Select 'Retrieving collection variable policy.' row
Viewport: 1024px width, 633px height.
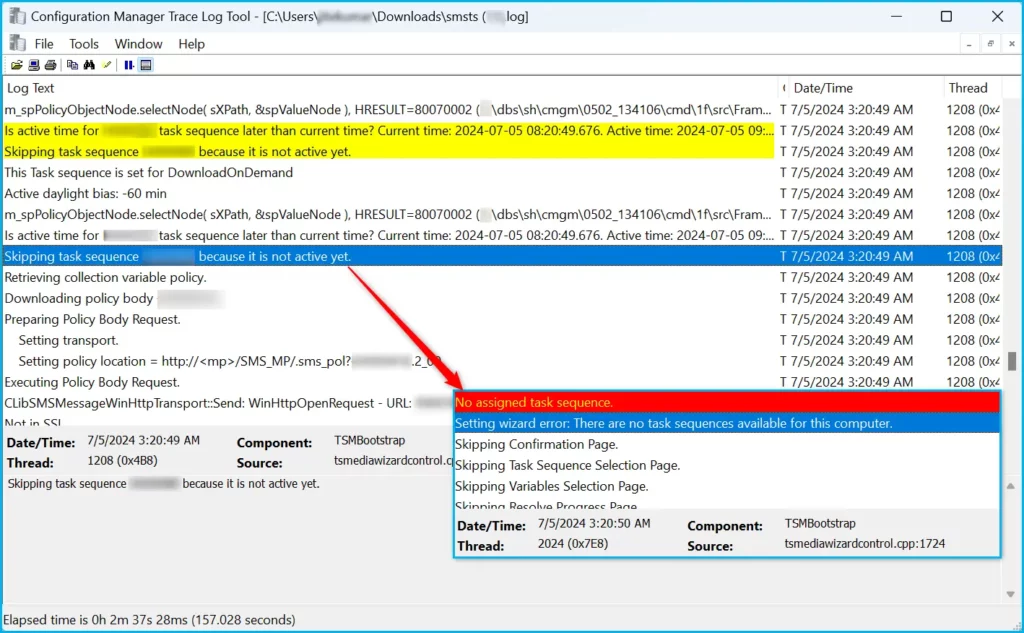[x=502, y=277]
